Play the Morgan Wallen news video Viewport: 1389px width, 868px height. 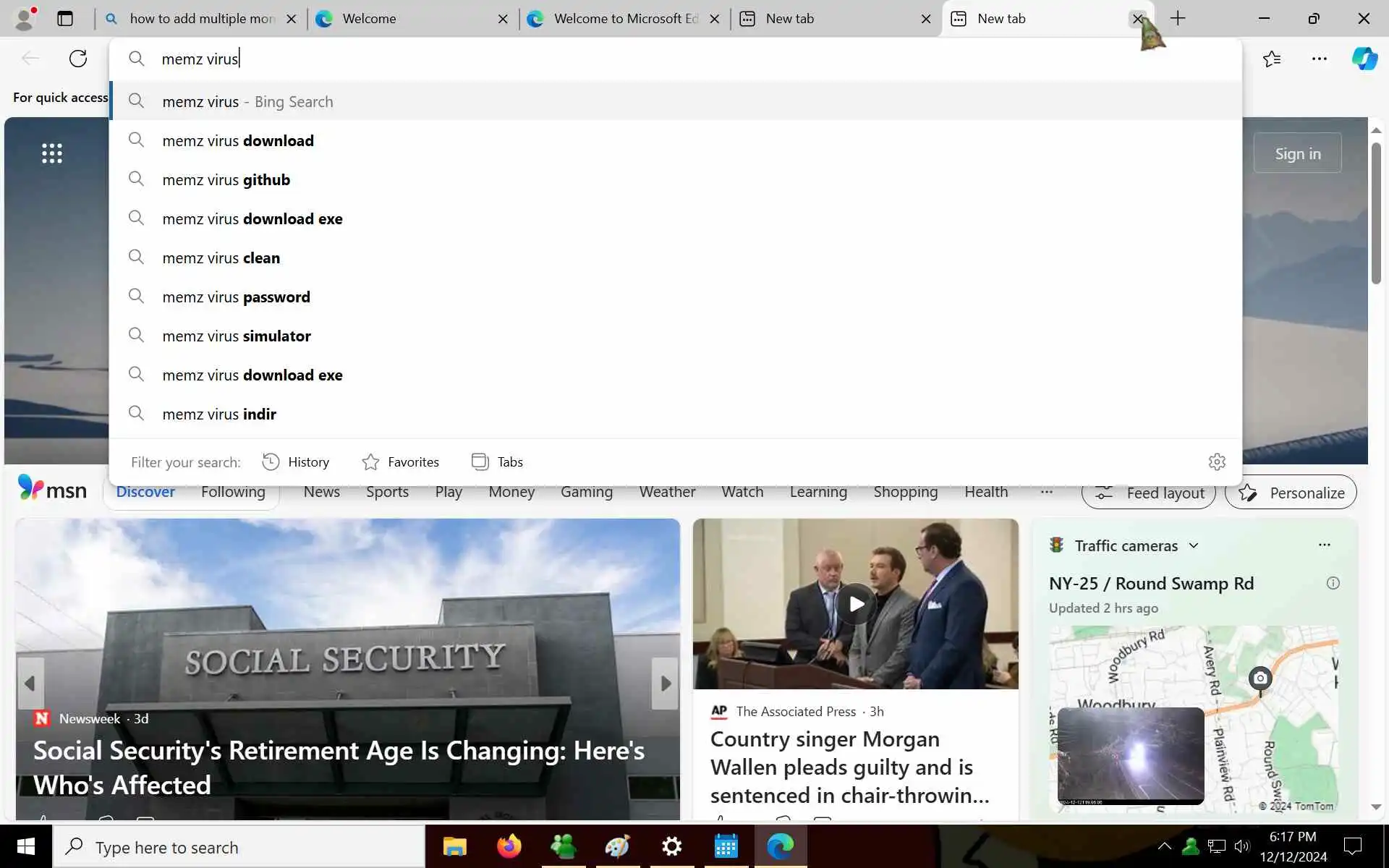pyautogui.click(x=856, y=603)
